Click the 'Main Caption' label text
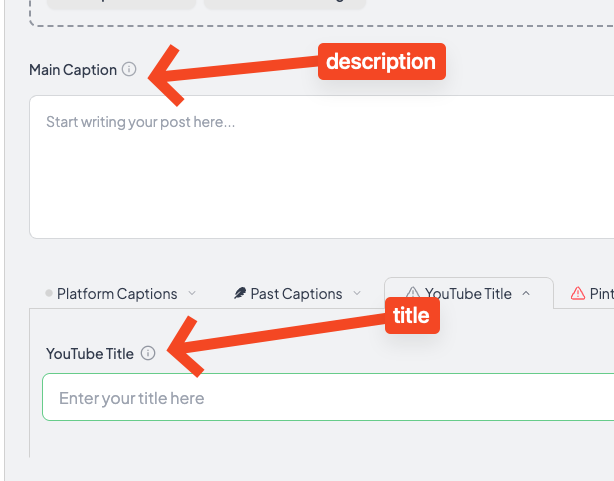This screenshot has height=481, width=614. click(x=73, y=70)
